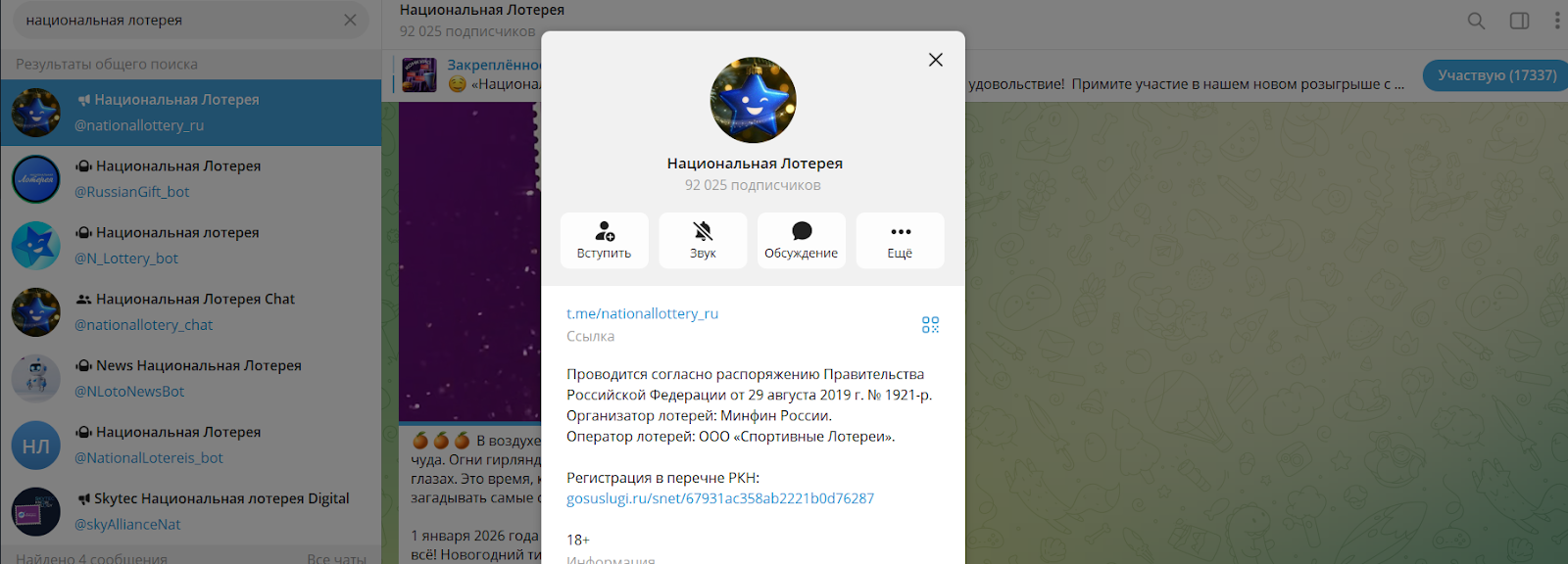Click the RussianGift_bot round avatar
The image size is (1568, 564).
[x=36, y=179]
